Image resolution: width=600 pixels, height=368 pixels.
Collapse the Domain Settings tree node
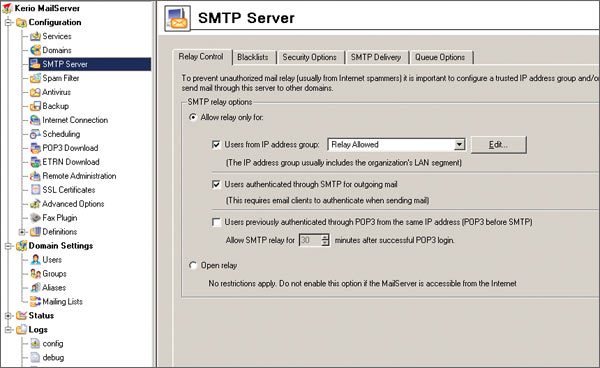tap(8, 246)
